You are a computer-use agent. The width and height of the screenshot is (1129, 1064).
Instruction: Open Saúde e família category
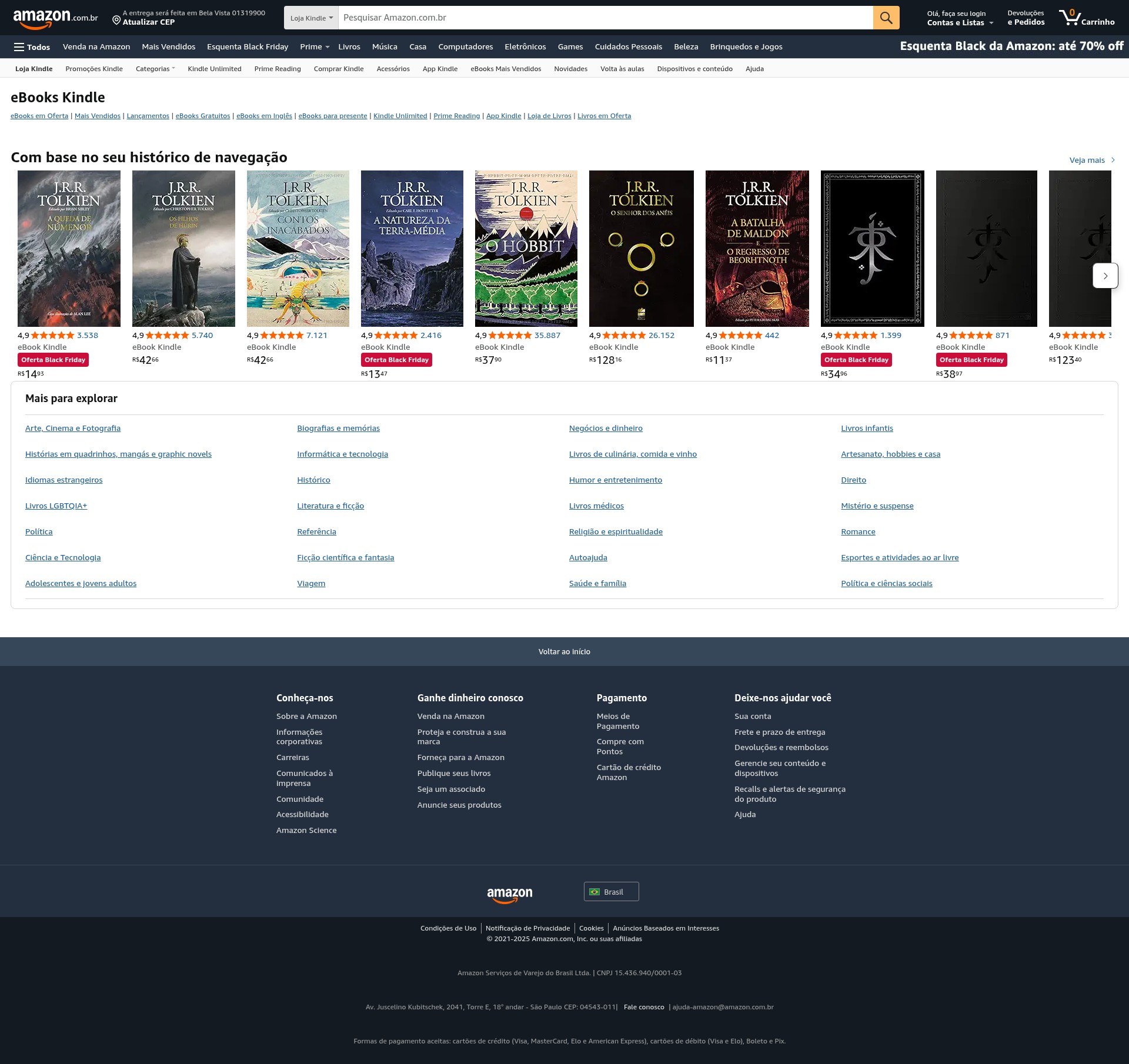[x=597, y=583]
